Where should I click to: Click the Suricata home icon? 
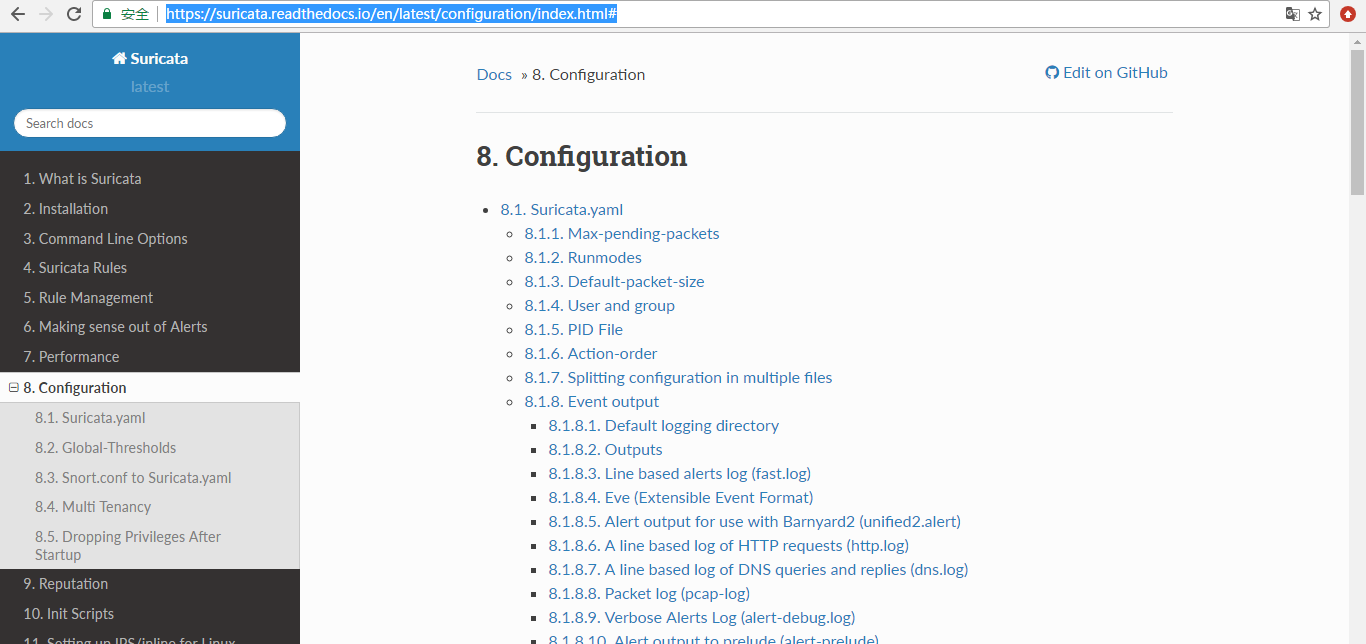pyautogui.click(x=119, y=59)
